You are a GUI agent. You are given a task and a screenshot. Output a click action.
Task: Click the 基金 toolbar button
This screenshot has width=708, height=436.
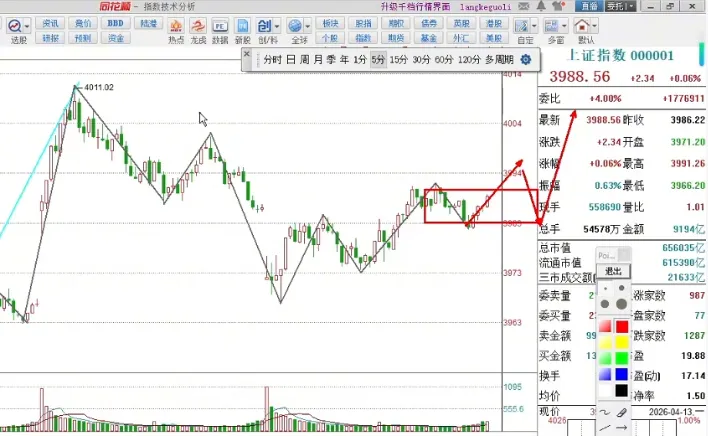[429, 38]
